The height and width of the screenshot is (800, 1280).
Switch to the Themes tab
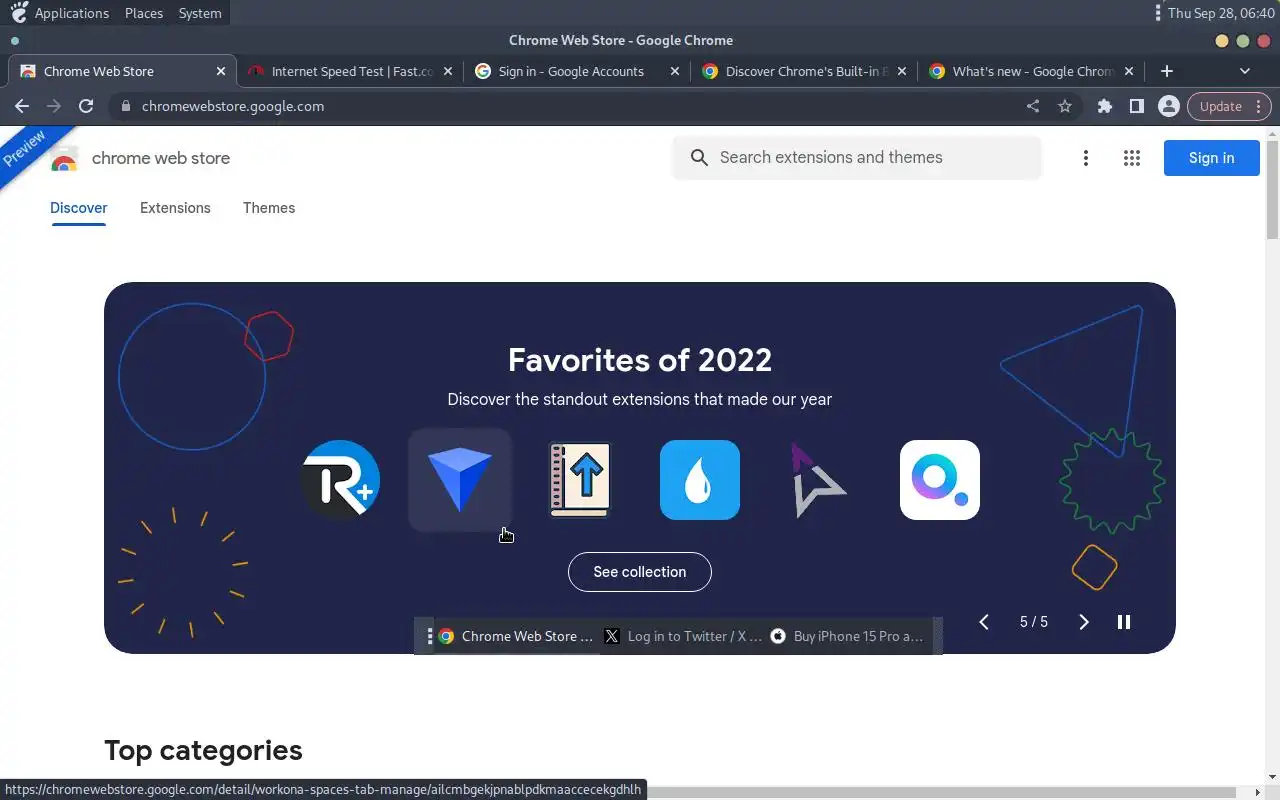pos(269,208)
